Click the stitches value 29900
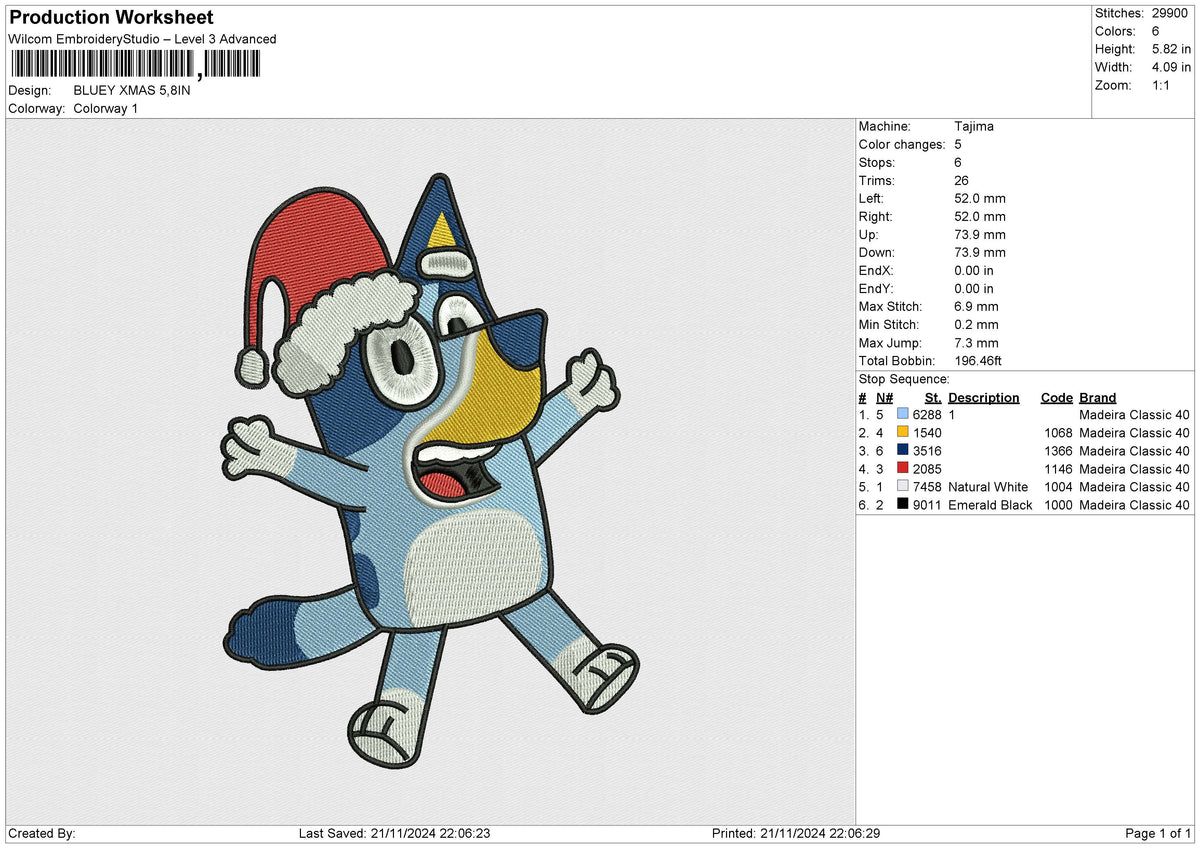 [1172, 13]
